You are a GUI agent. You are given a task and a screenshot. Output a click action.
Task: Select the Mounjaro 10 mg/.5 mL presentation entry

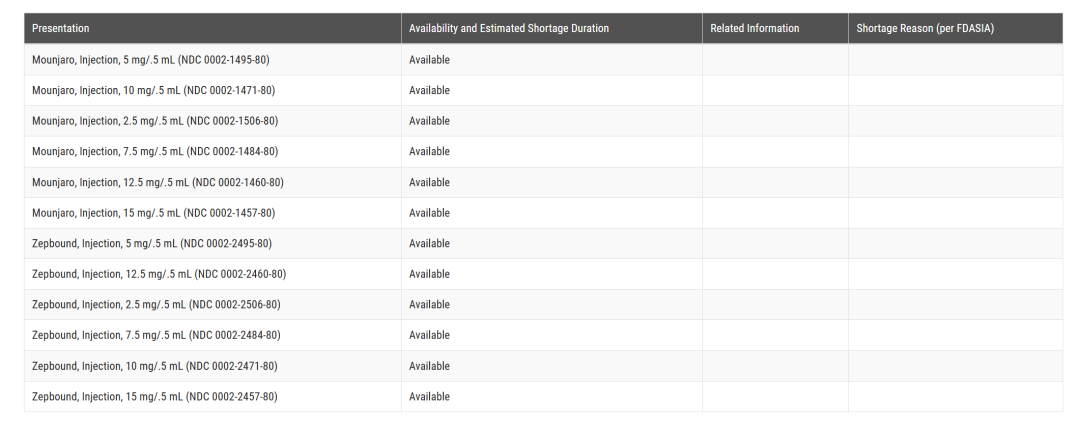pos(153,90)
